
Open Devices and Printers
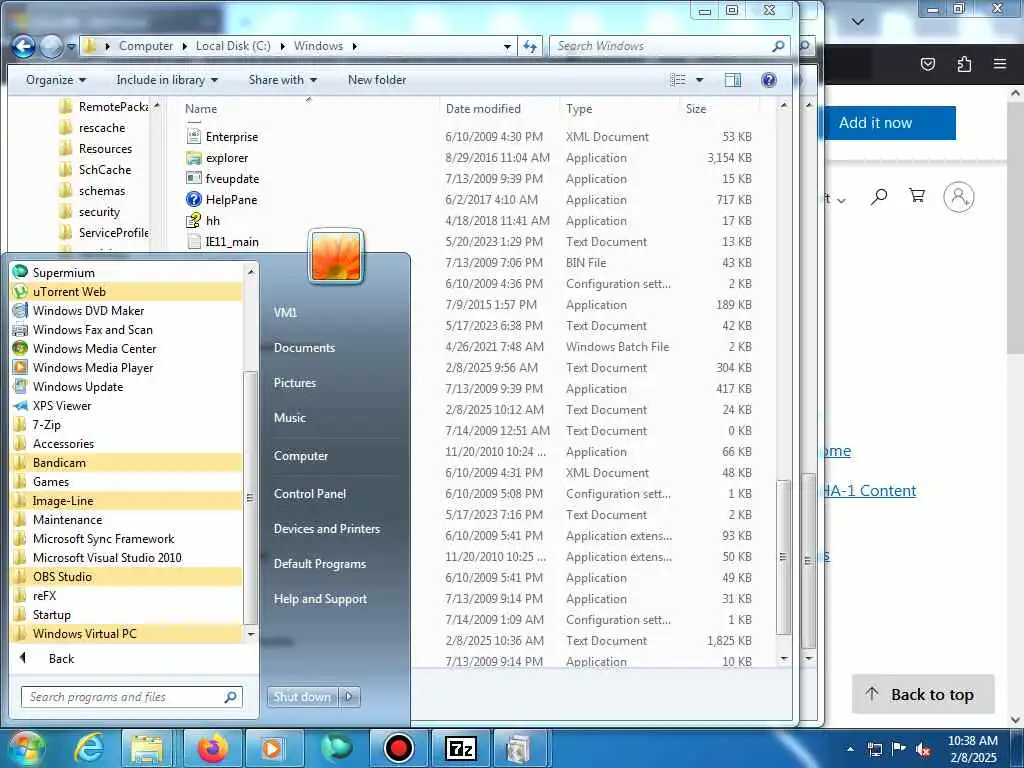(x=327, y=528)
